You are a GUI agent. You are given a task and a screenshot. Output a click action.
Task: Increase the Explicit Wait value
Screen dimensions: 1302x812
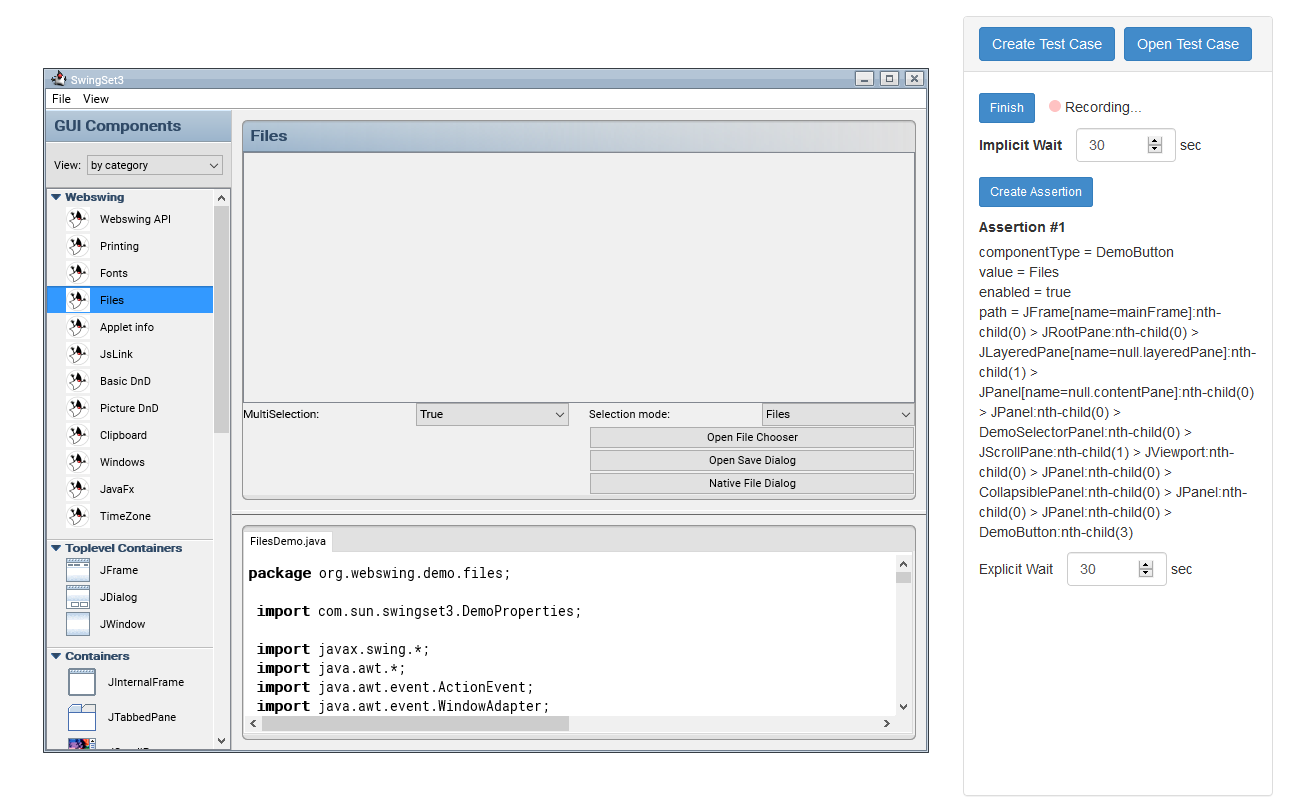click(1146, 565)
